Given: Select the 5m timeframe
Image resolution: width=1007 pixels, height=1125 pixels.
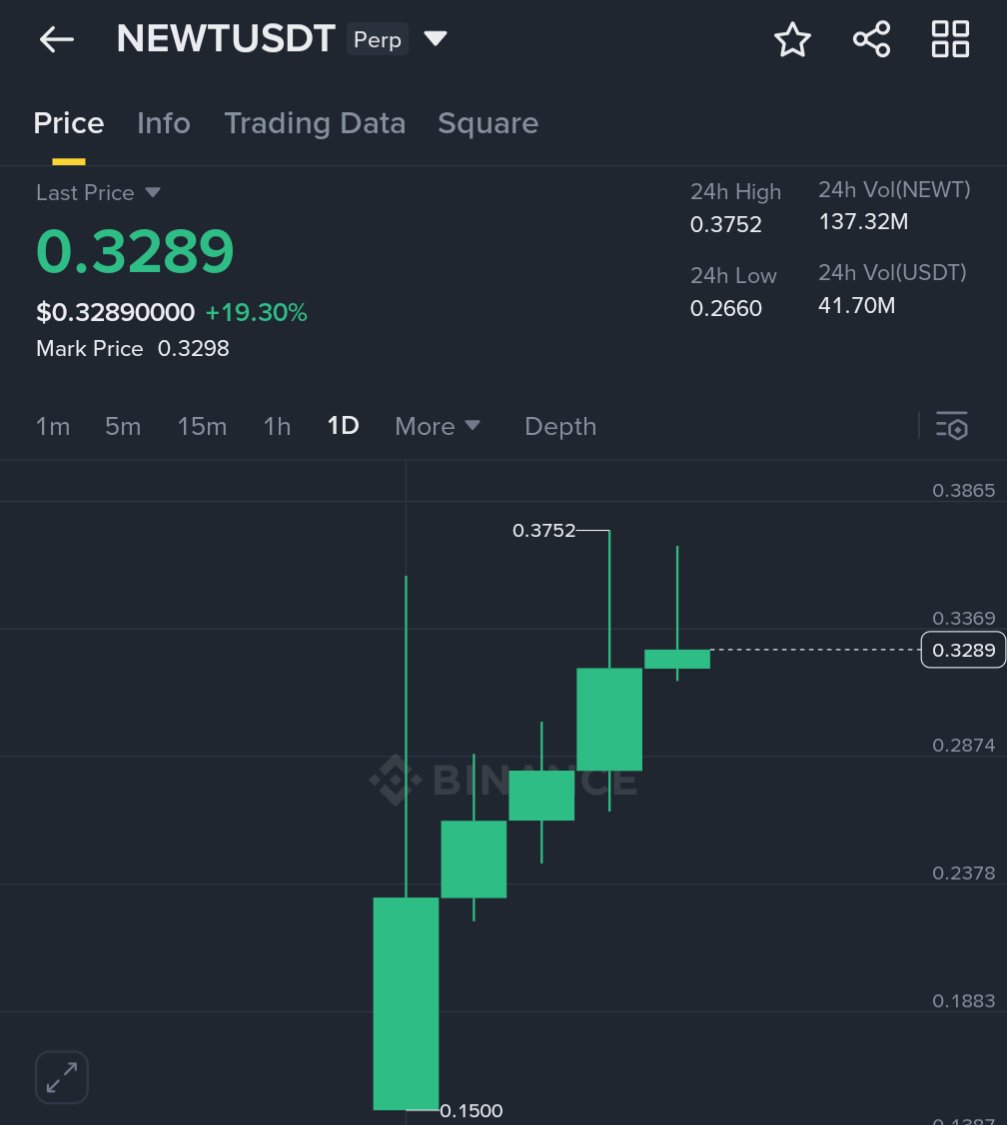Looking at the screenshot, I should coord(123,426).
